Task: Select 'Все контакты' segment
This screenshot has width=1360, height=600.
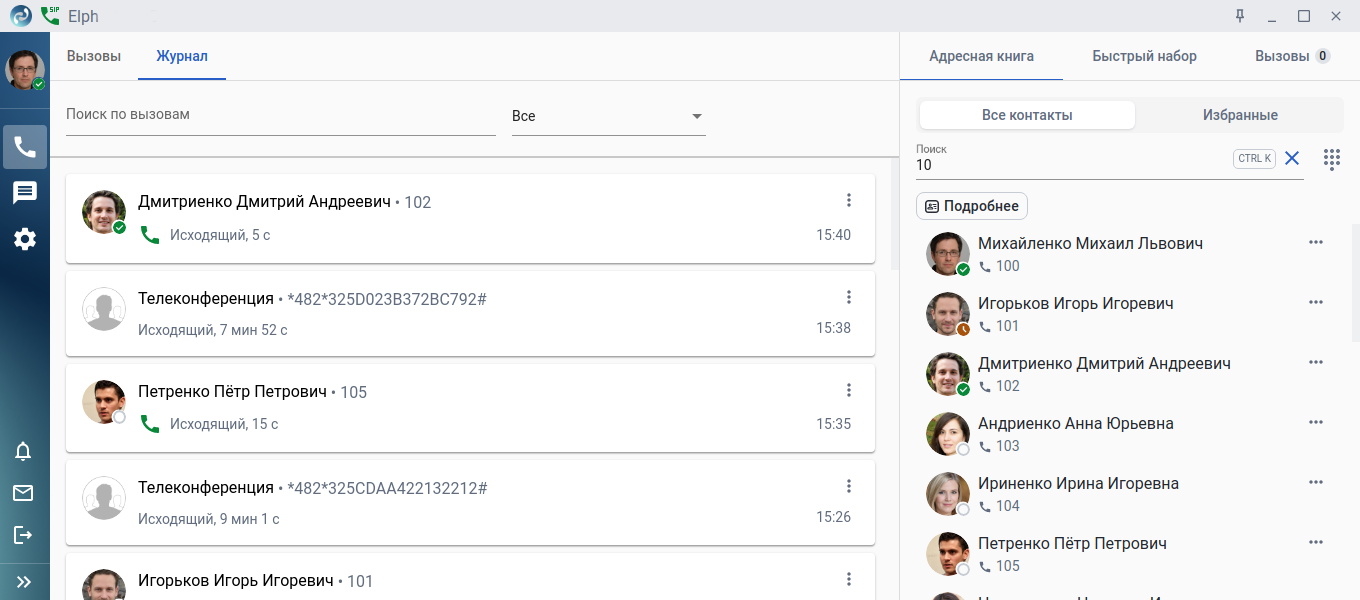Action: (x=1027, y=115)
